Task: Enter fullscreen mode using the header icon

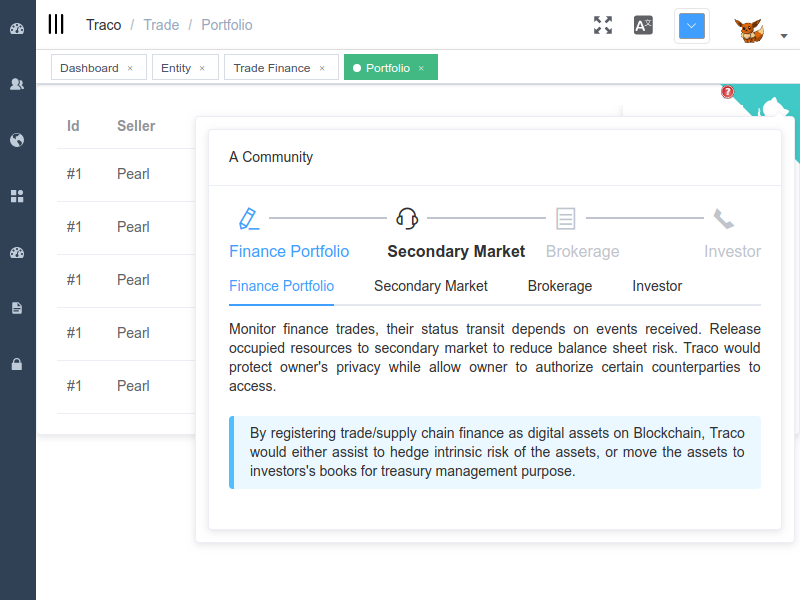Action: [602, 25]
